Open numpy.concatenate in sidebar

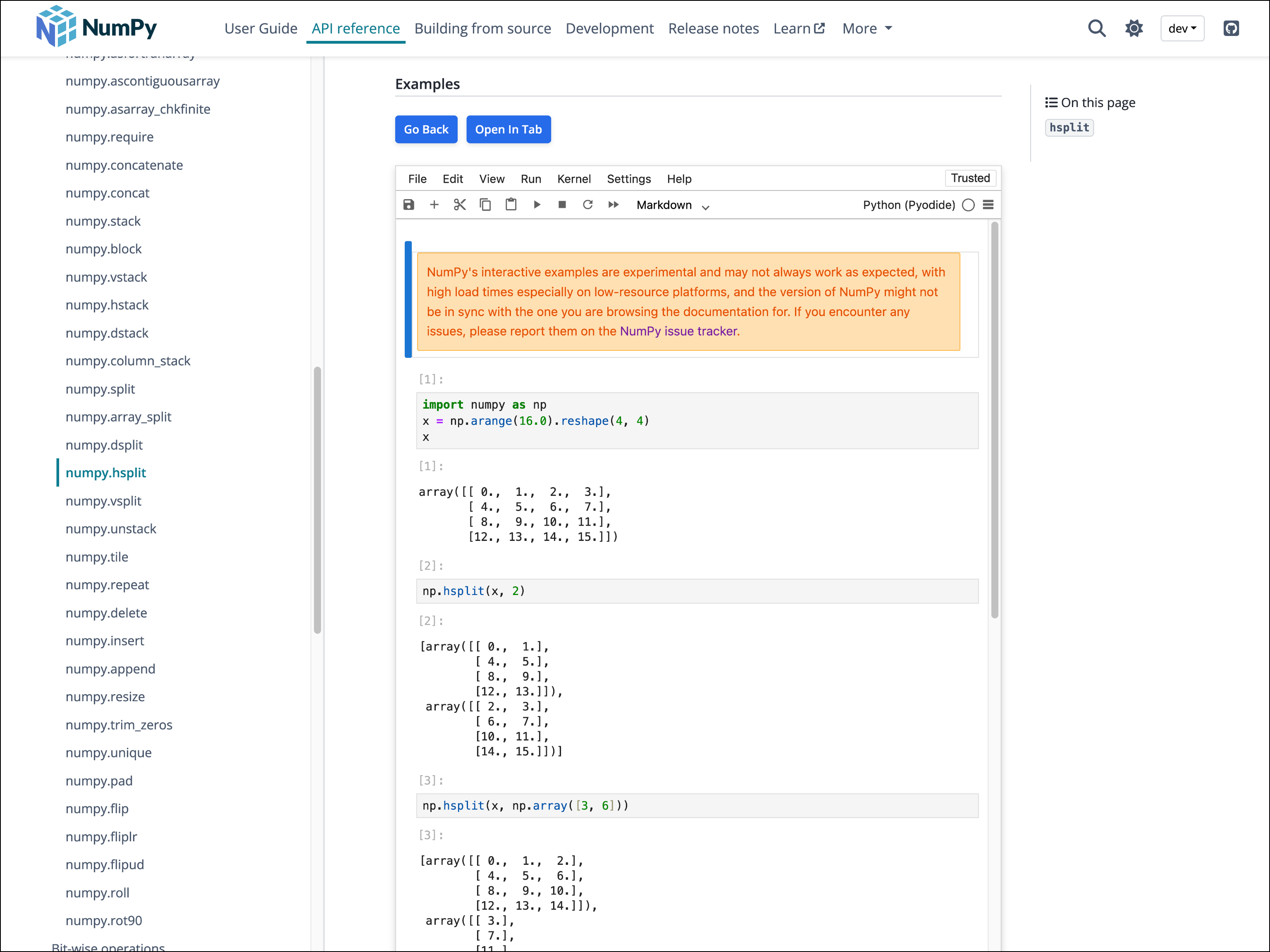coord(124,165)
